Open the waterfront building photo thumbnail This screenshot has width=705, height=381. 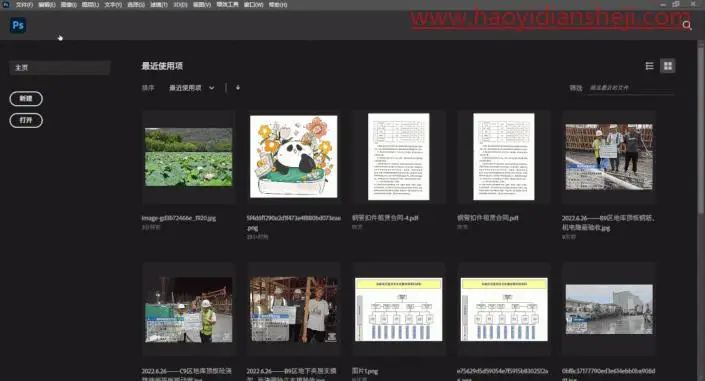[x=609, y=309]
